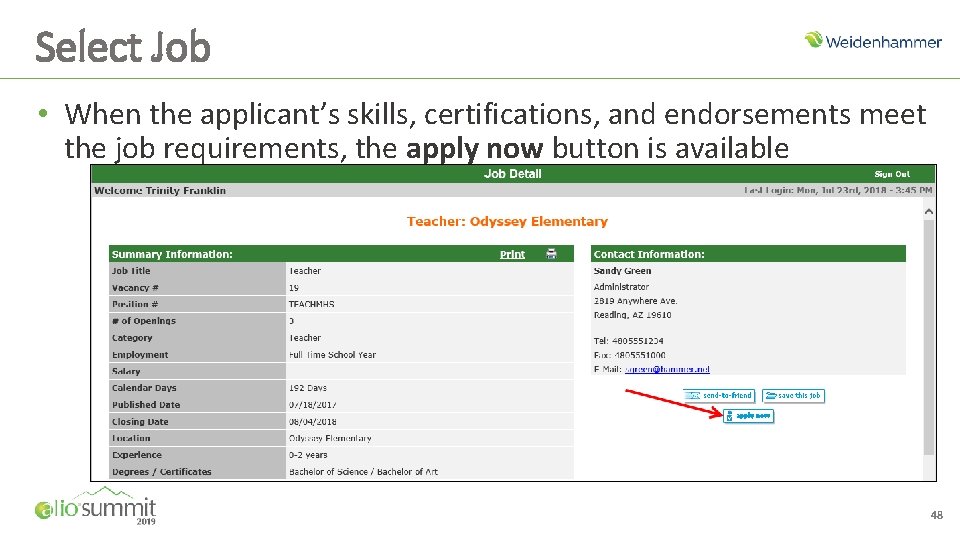Screen dimensions: 960x540
Task: Click the printer icon in Summary Information
Action: click(551, 254)
